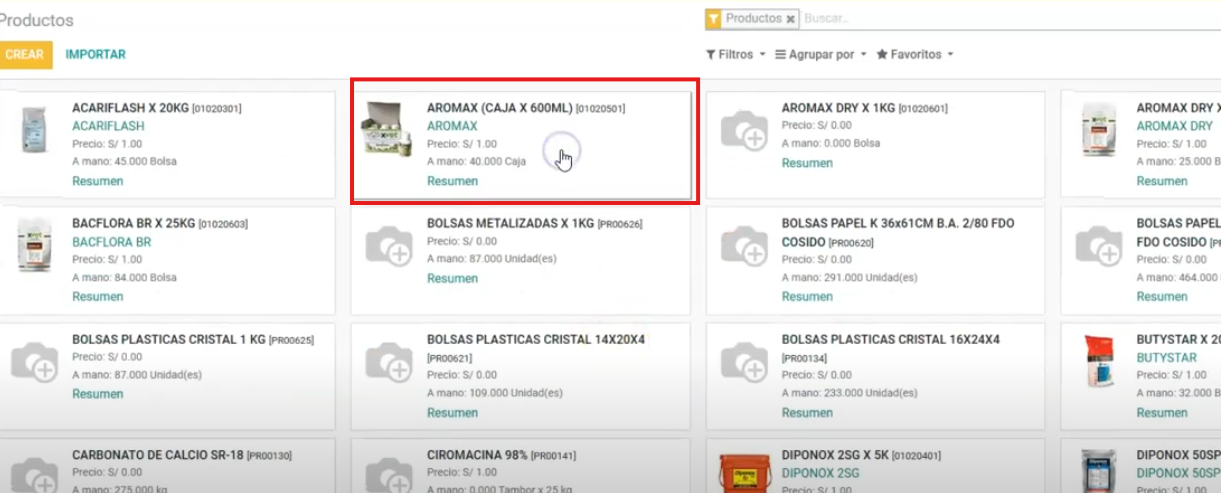The width and height of the screenshot is (1221, 493).
Task: Remove the Productos filter tag
Action: pos(790,18)
